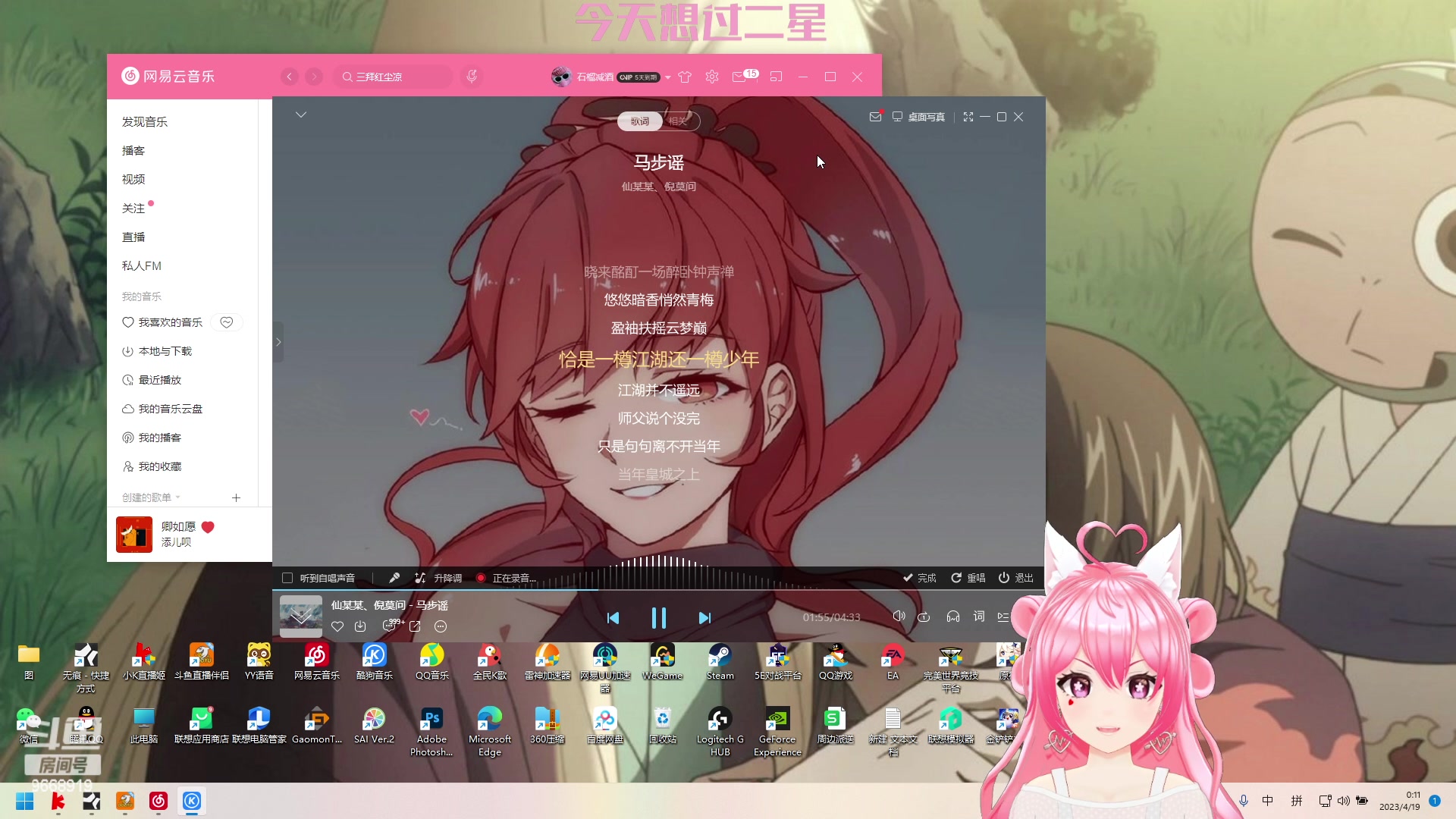Open 我的音乐云盘 in the sidebar
The height and width of the screenshot is (819, 1456).
pyautogui.click(x=162, y=409)
